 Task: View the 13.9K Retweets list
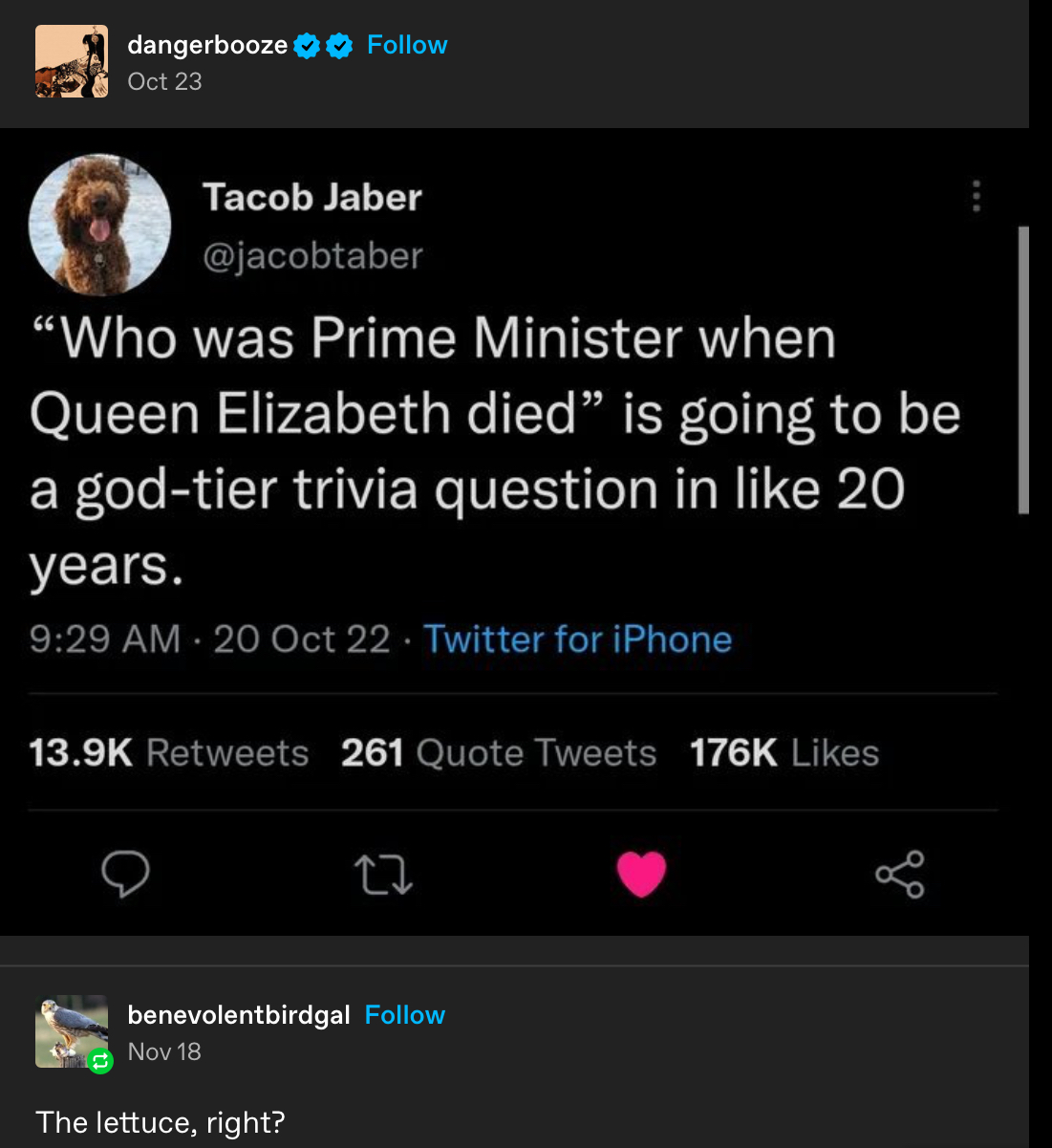[x=169, y=753]
